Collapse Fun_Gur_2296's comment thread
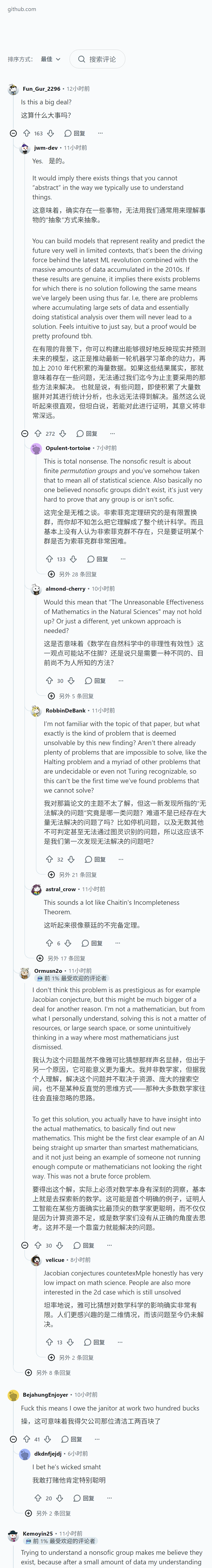The width and height of the screenshot is (212, 1568). [x=13, y=133]
